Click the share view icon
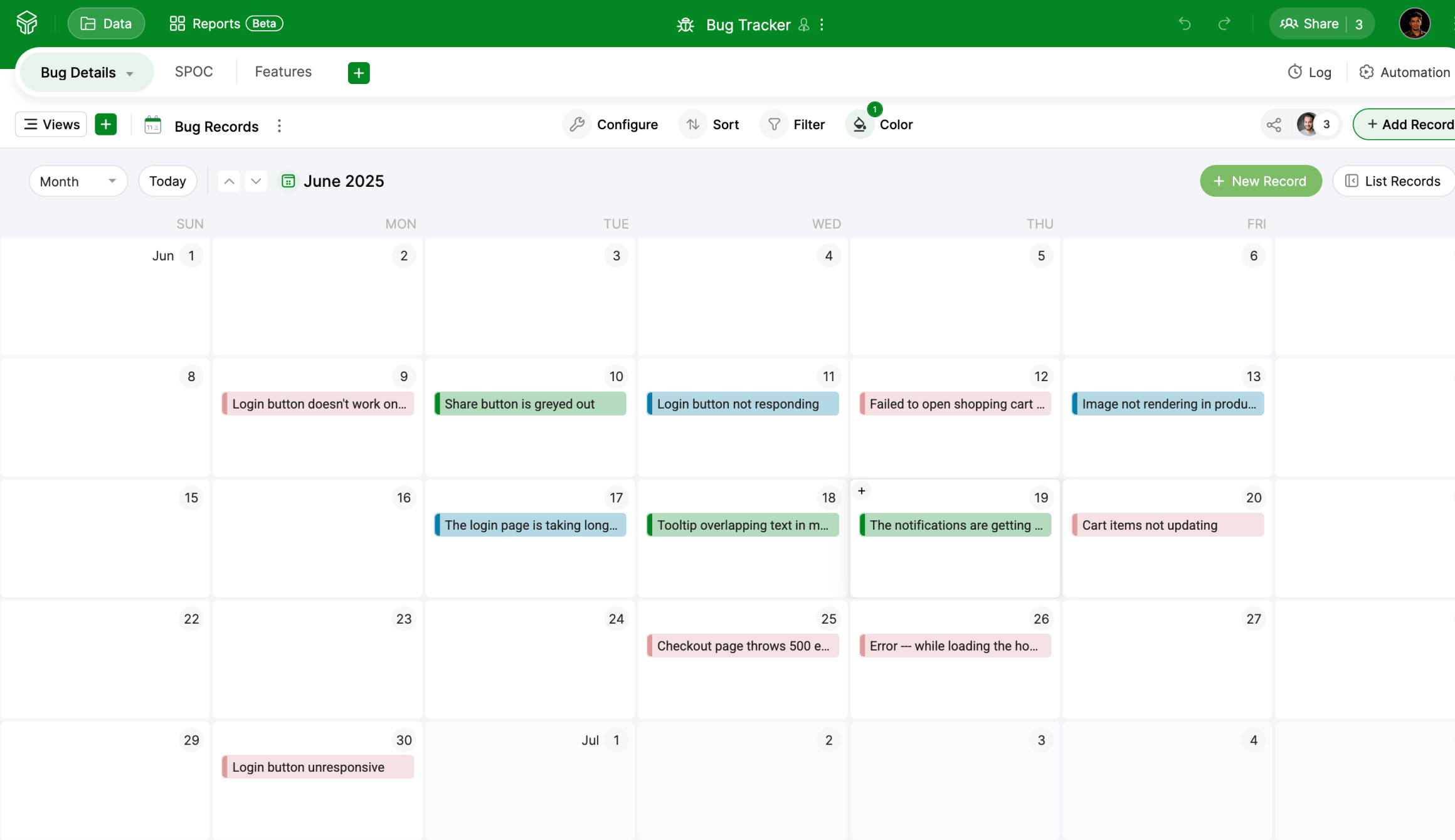 tap(1273, 125)
